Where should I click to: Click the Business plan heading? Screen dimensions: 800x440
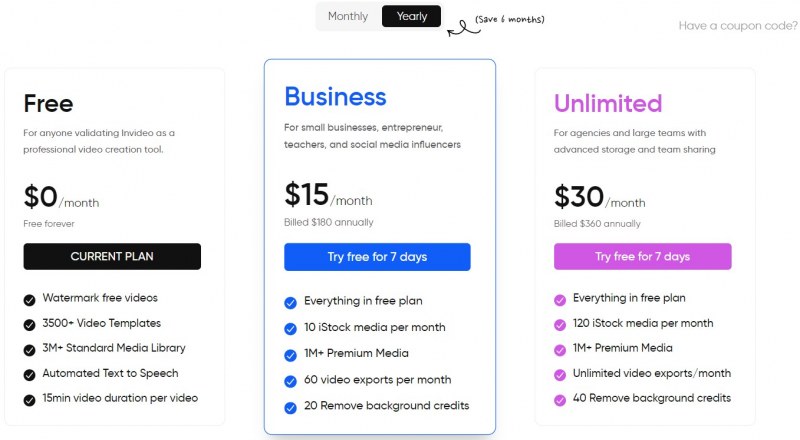(335, 96)
